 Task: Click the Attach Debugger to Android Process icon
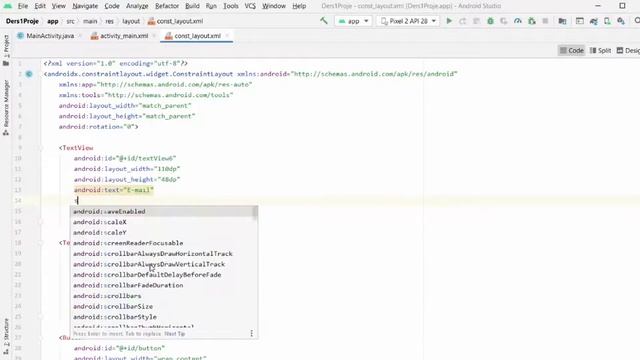[531, 21]
